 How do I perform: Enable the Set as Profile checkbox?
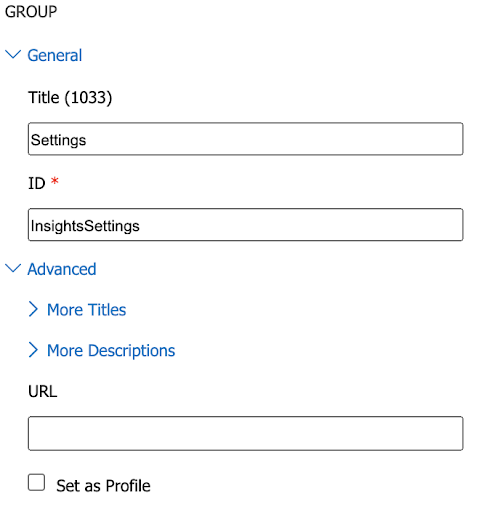[36, 482]
